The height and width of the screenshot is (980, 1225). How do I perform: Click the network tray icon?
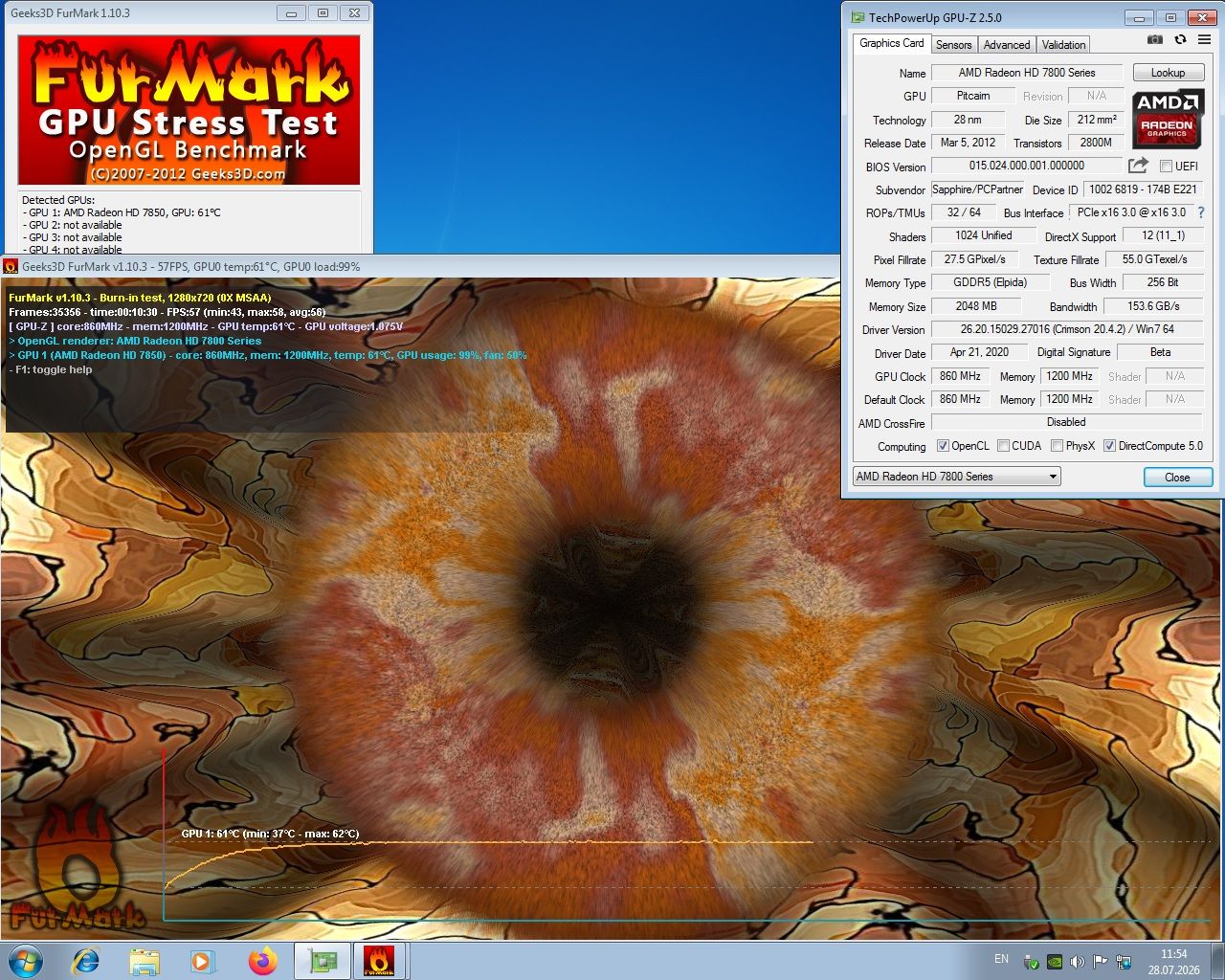point(1124,962)
